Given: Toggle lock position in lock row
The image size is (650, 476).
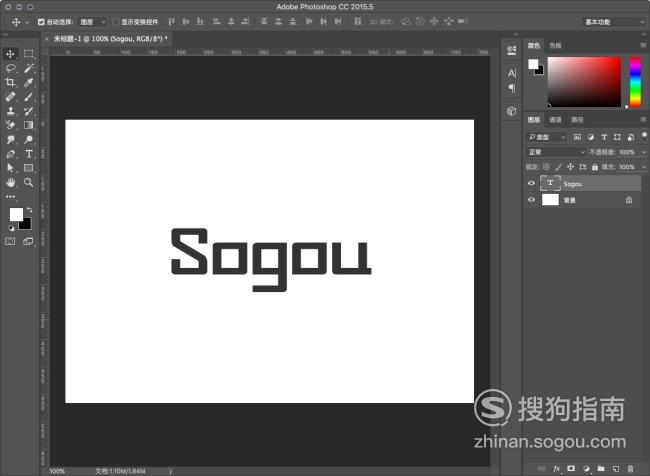Looking at the screenshot, I should 570,167.
